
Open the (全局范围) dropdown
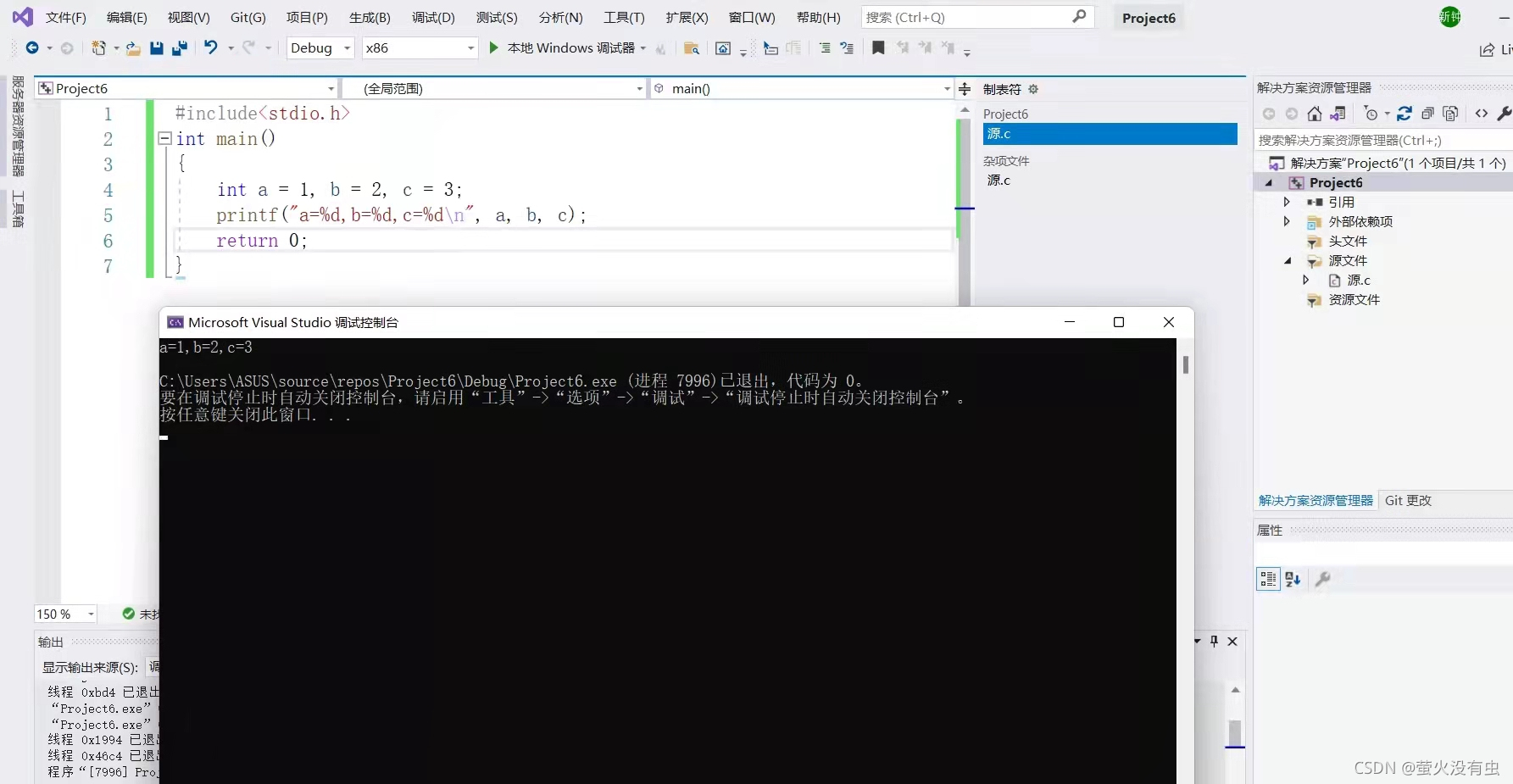click(x=494, y=88)
